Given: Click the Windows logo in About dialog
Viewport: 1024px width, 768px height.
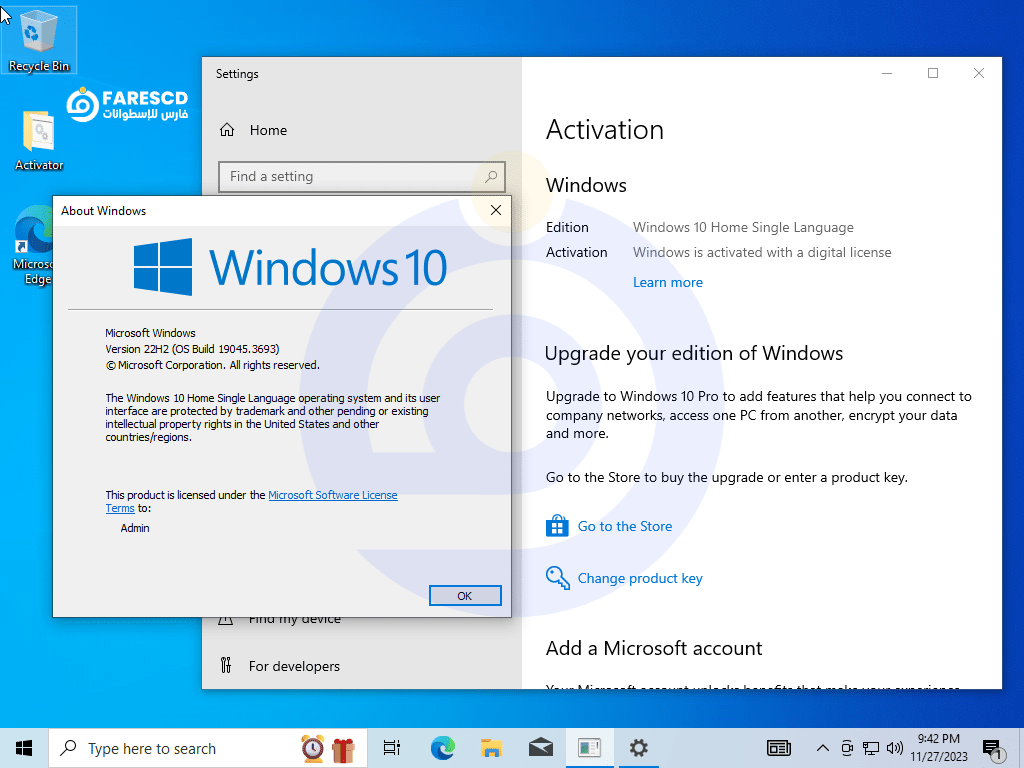Looking at the screenshot, I should (x=163, y=266).
